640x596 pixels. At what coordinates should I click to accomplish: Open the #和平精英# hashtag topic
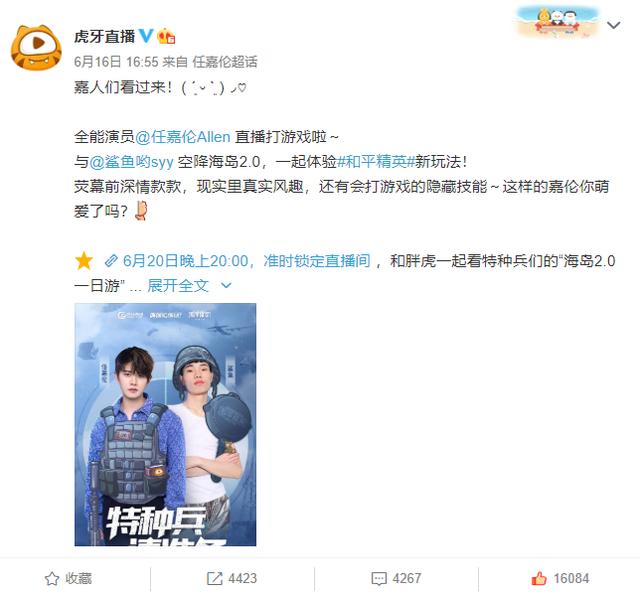click(x=375, y=162)
